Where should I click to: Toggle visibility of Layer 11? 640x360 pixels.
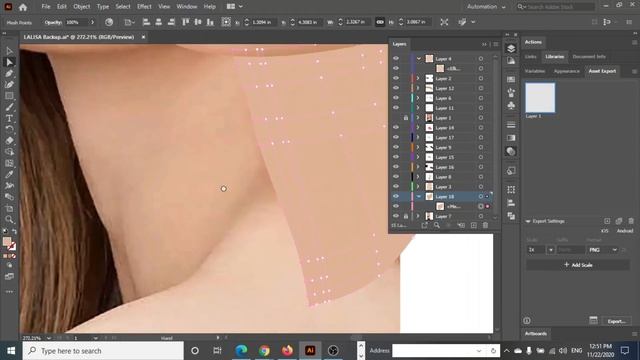[x=396, y=108]
